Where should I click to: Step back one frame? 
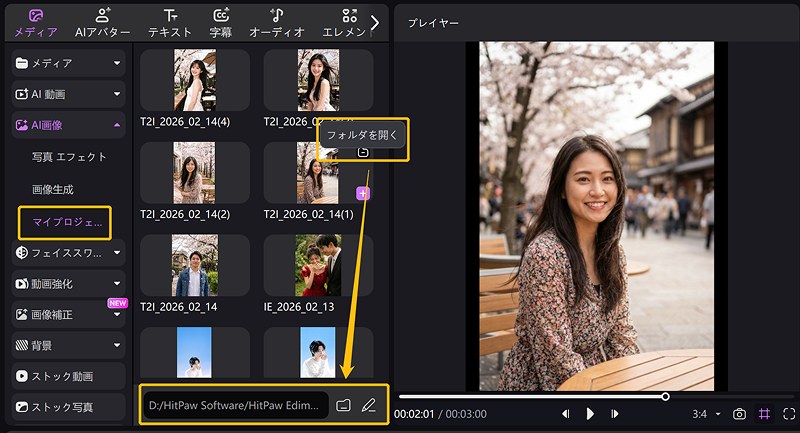[565, 413]
